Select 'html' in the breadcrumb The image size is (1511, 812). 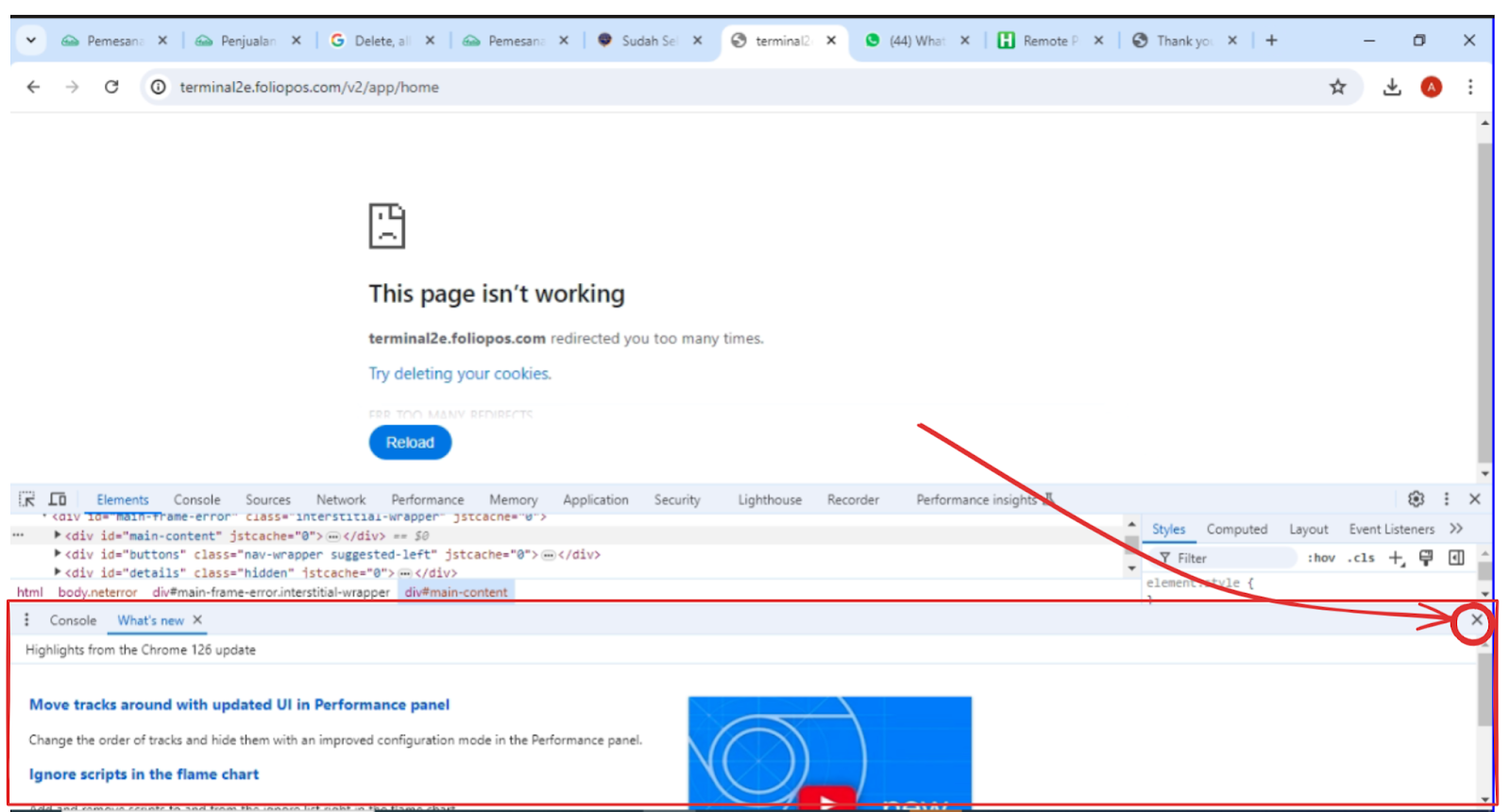pos(30,592)
